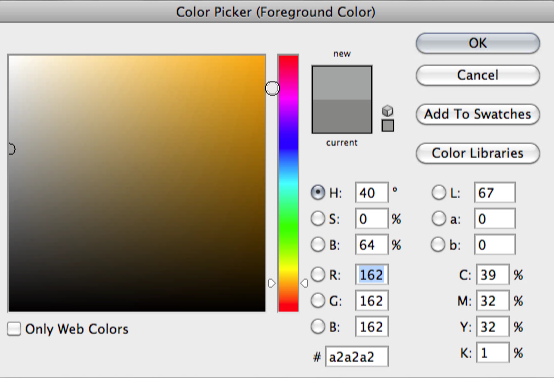Select the S saturation radio button
Image resolution: width=554 pixels, height=378 pixels.
318,219
